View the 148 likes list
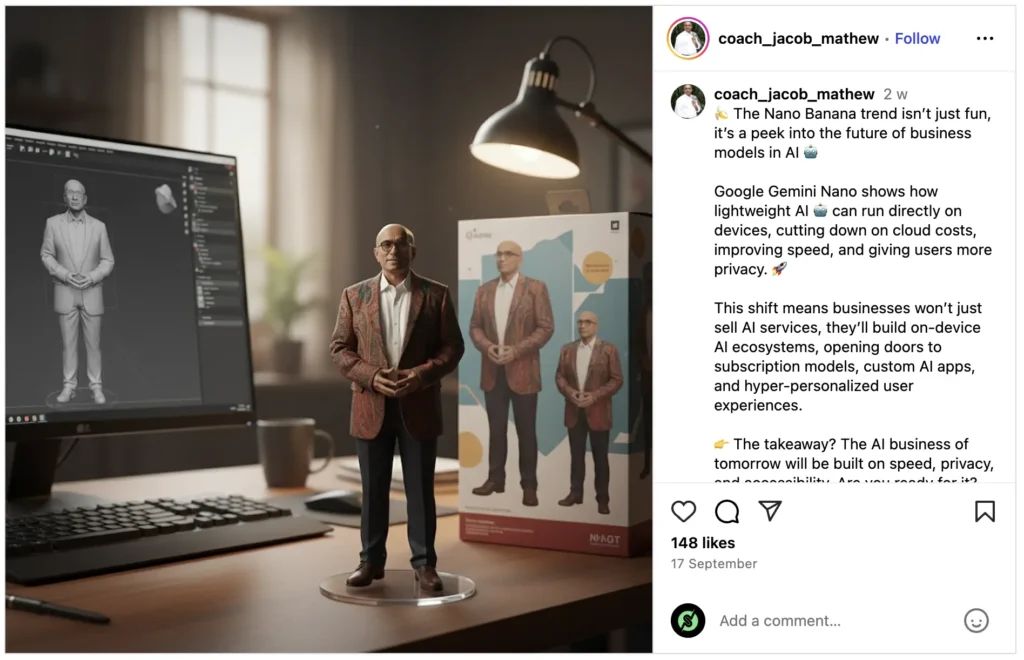The image size is (1024, 660). pyautogui.click(x=703, y=542)
